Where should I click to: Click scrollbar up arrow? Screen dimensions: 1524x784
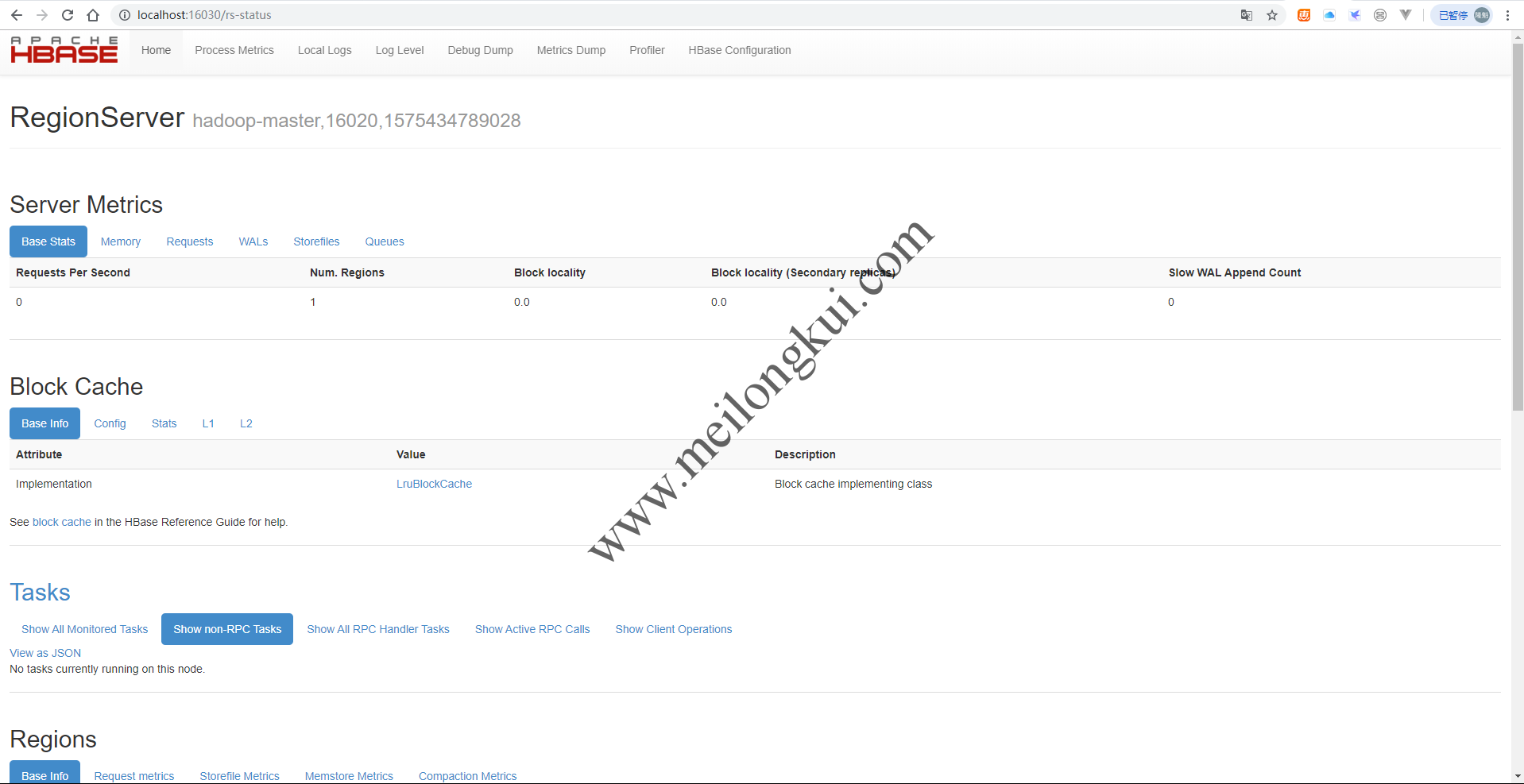pyautogui.click(x=1518, y=37)
